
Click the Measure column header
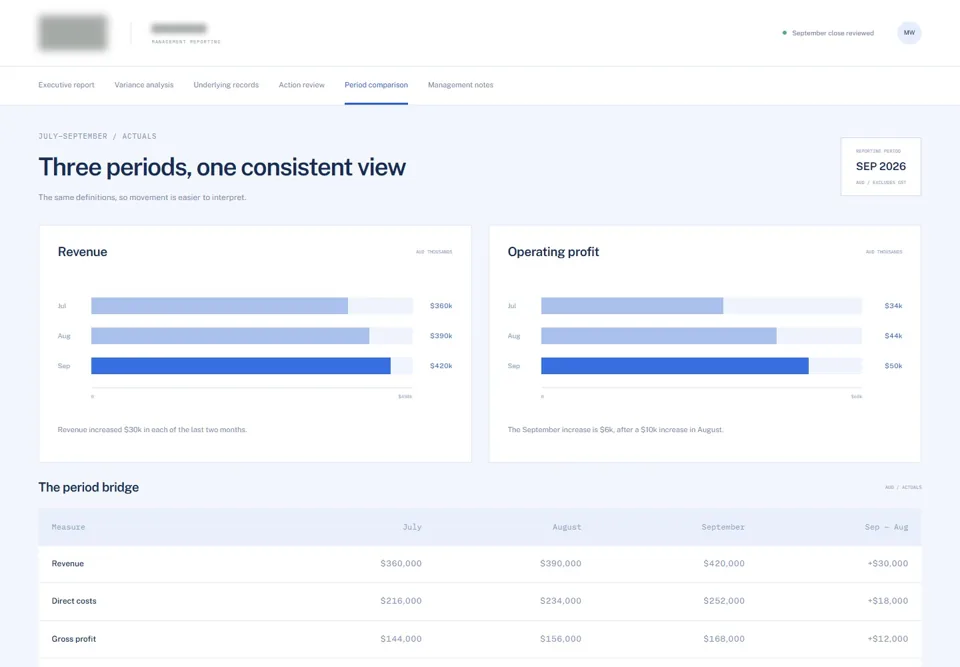click(x=68, y=527)
